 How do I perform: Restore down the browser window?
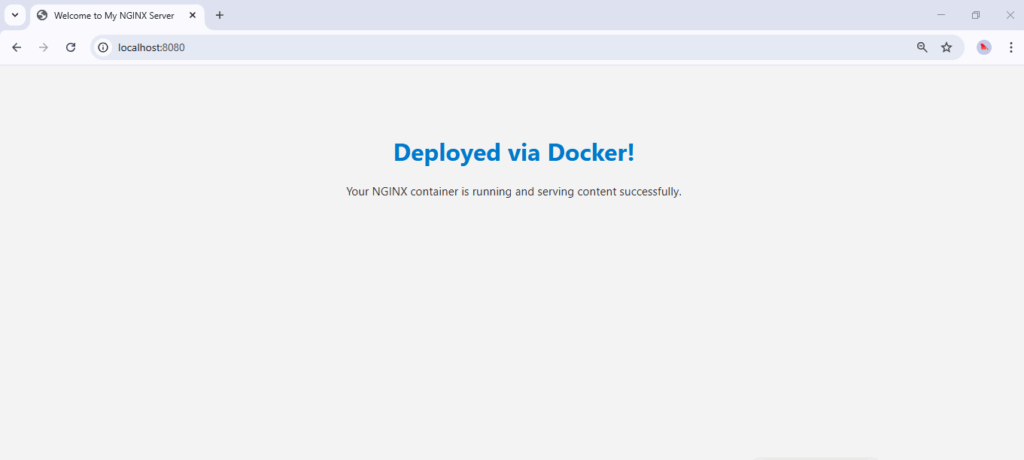coord(975,15)
